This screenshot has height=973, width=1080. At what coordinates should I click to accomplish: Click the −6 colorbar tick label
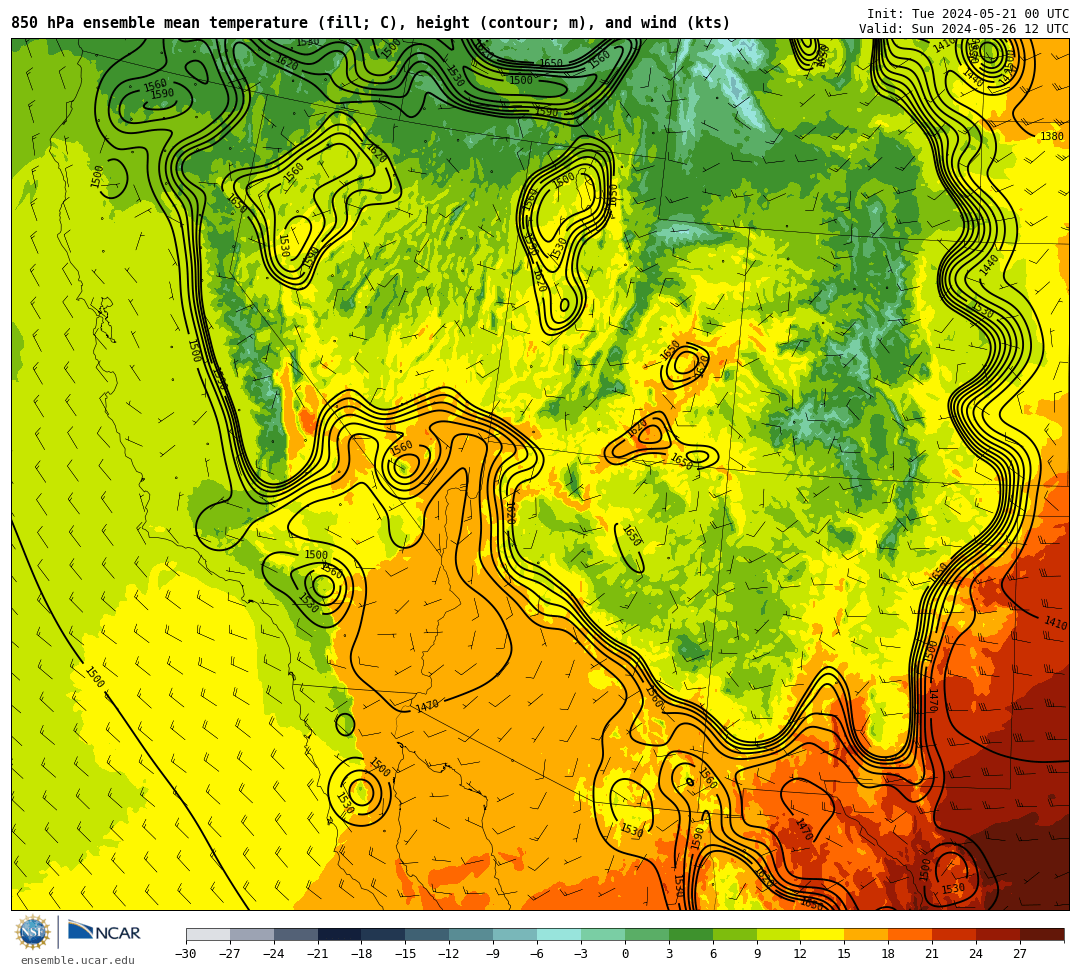click(x=535, y=954)
